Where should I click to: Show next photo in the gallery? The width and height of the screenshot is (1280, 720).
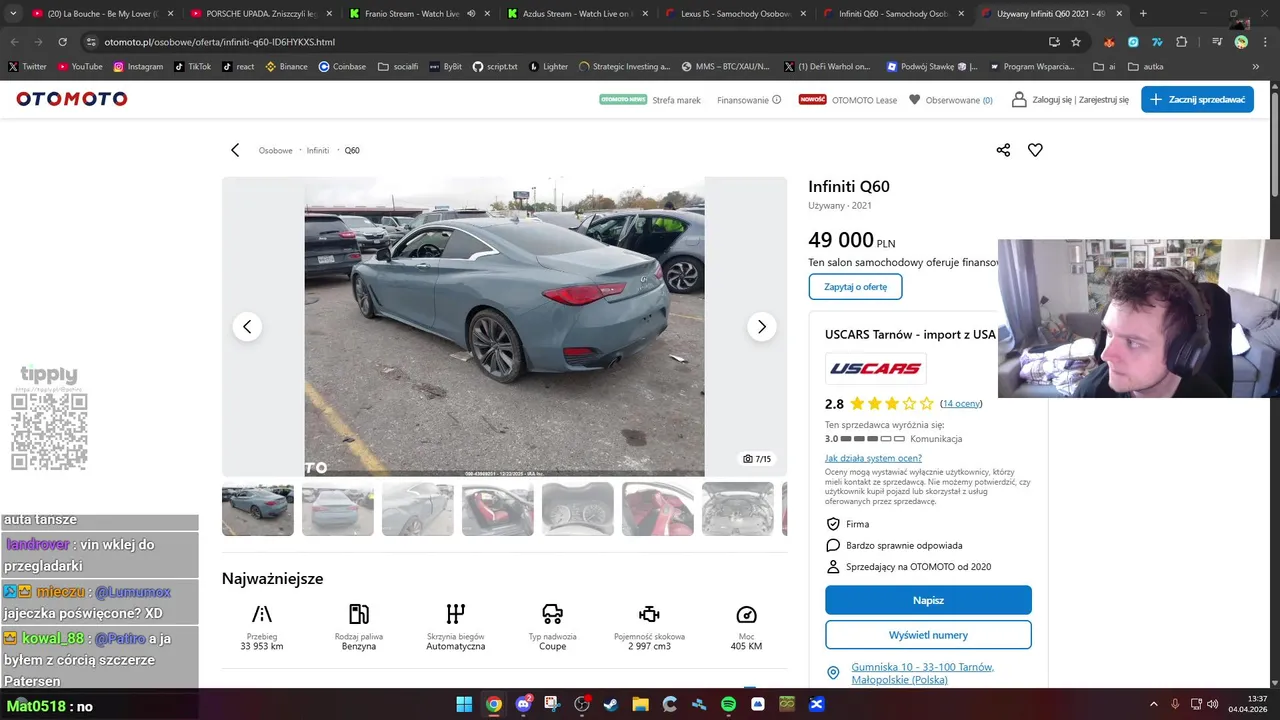tap(762, 327)
